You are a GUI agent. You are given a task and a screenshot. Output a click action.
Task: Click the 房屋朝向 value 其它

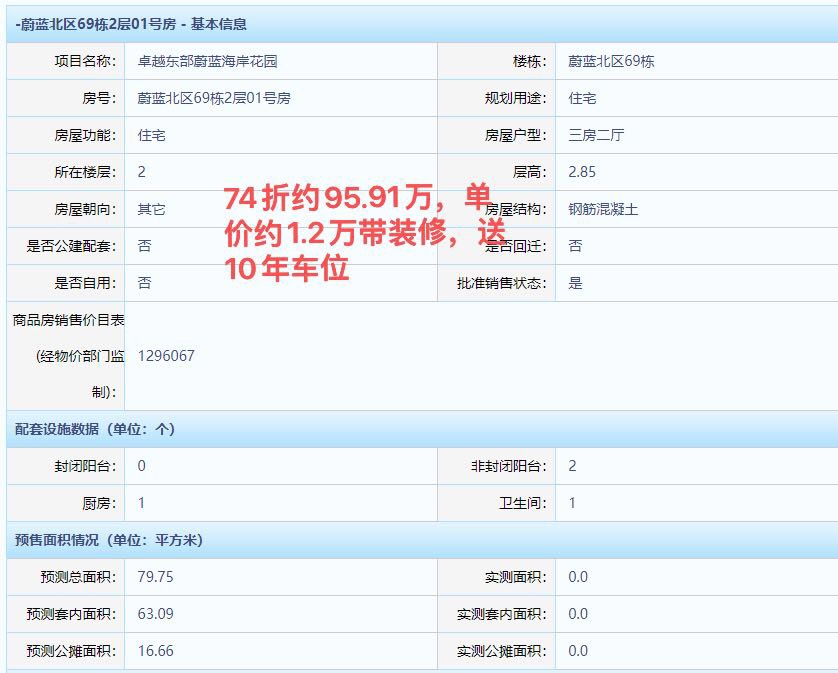[x=152, y=209]
